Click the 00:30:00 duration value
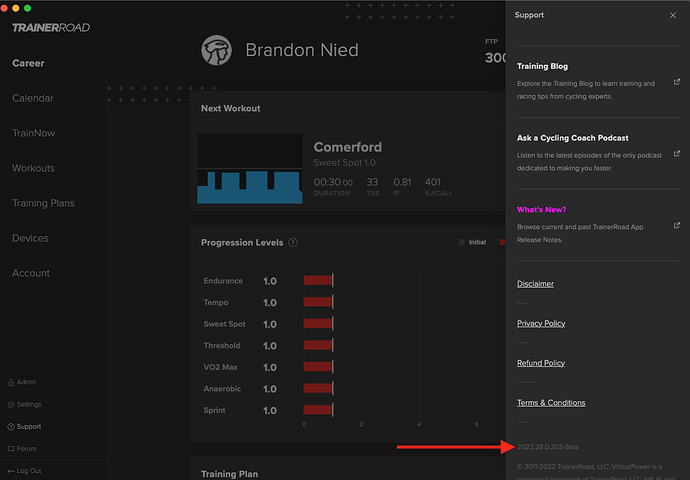The width and height of the screenshot is (690, 480). [333, 182]
